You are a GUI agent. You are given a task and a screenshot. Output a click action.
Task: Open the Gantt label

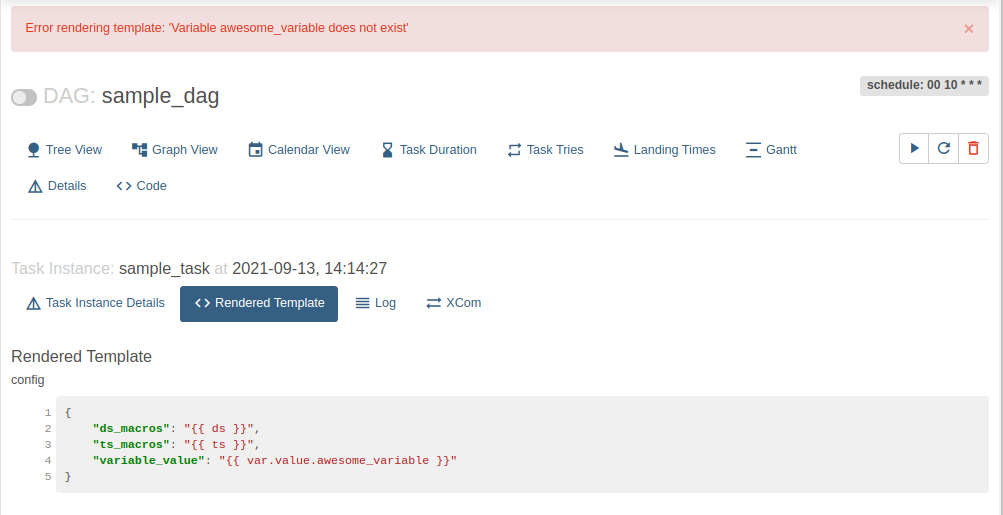pyautogui.click(x=782, y=150)
